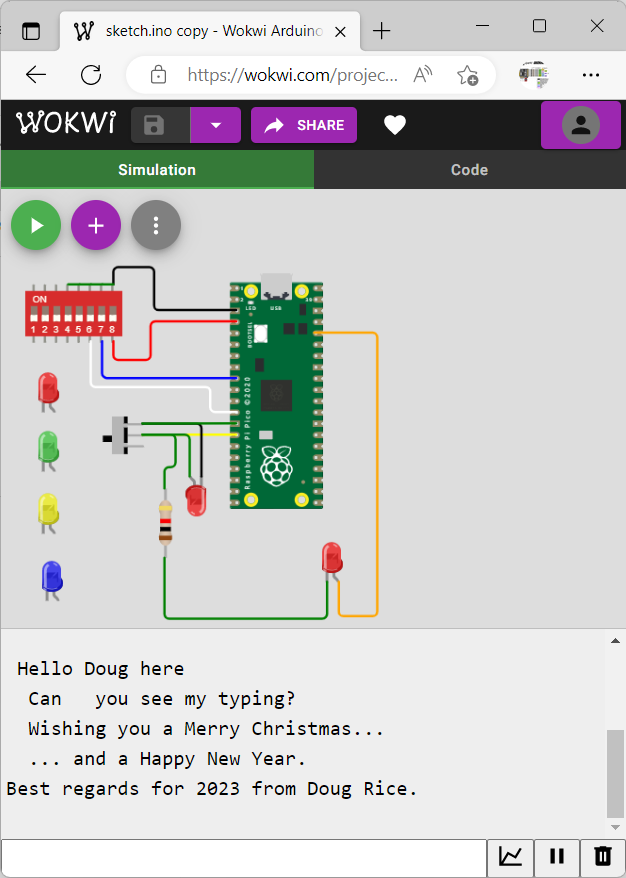Click the text 'Hello Doug here'
The width and height of the screenshot is (626, 878).
[101, 669]
